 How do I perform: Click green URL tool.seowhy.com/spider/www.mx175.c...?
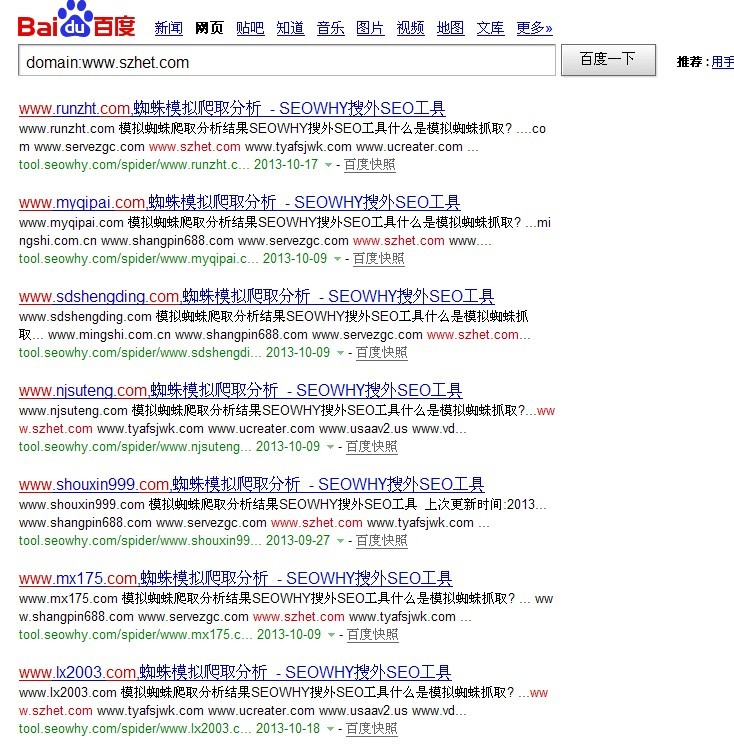[x=135, y=635]
